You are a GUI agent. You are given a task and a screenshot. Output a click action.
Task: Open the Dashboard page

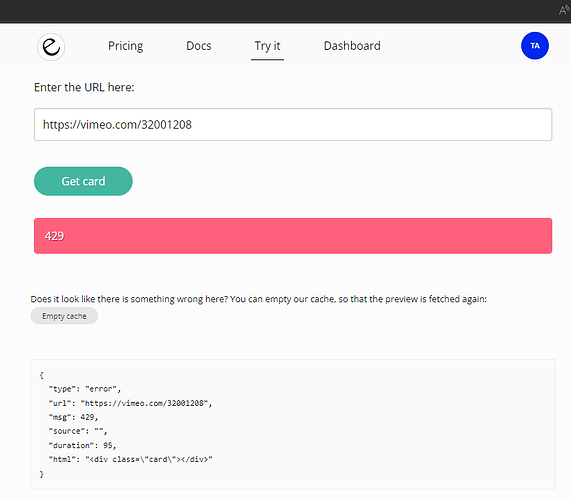click(352, 46)
